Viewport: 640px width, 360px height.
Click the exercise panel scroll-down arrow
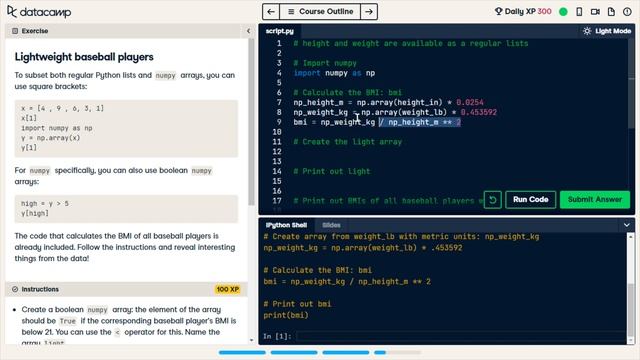point(251,340)
